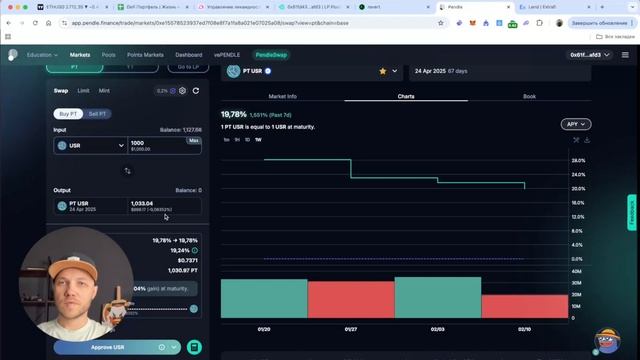Select the 1W chart timeframe

(x=258, y=140)
